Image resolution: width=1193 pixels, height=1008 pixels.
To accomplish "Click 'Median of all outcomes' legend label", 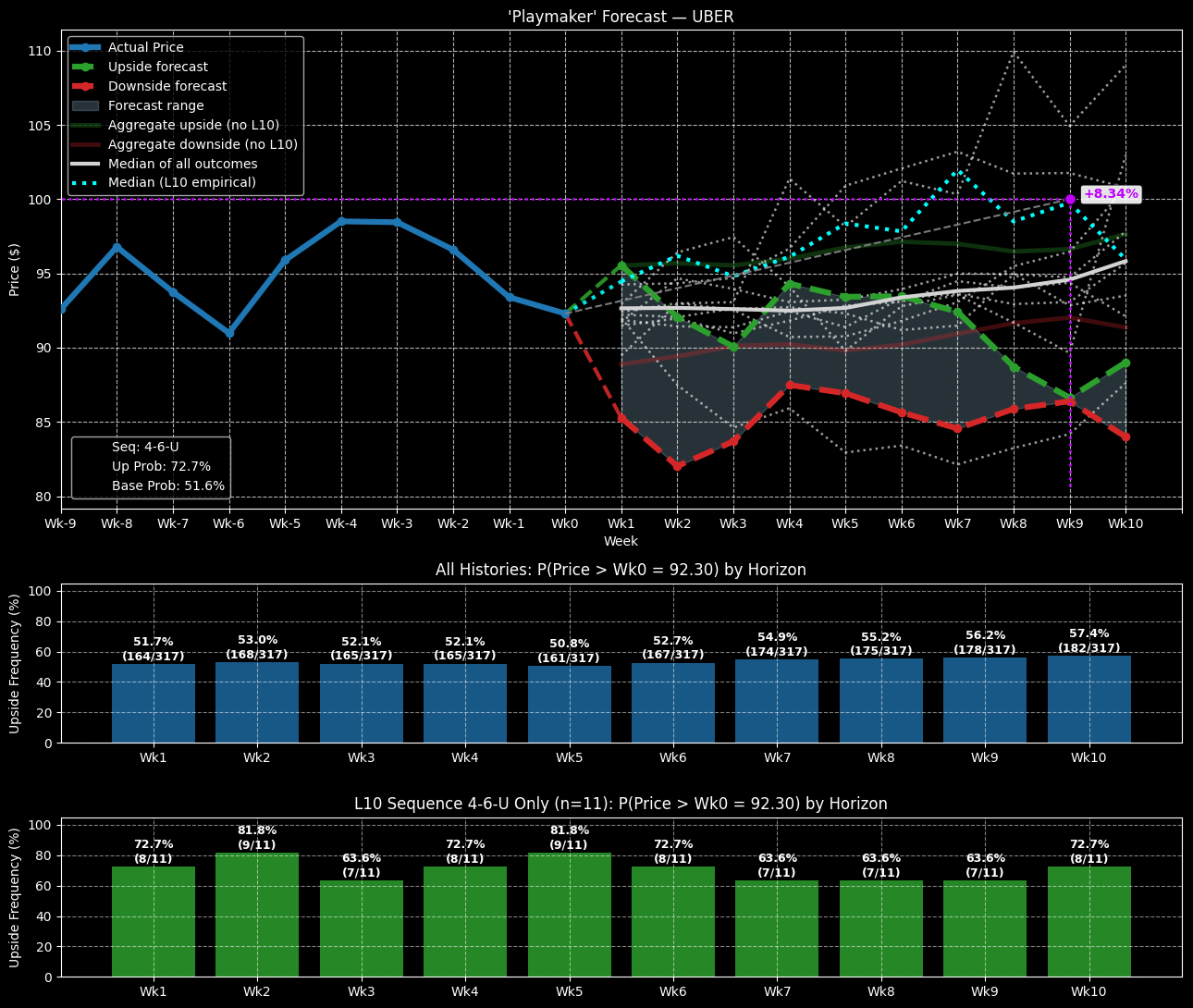I will click(x=183, y=164).
